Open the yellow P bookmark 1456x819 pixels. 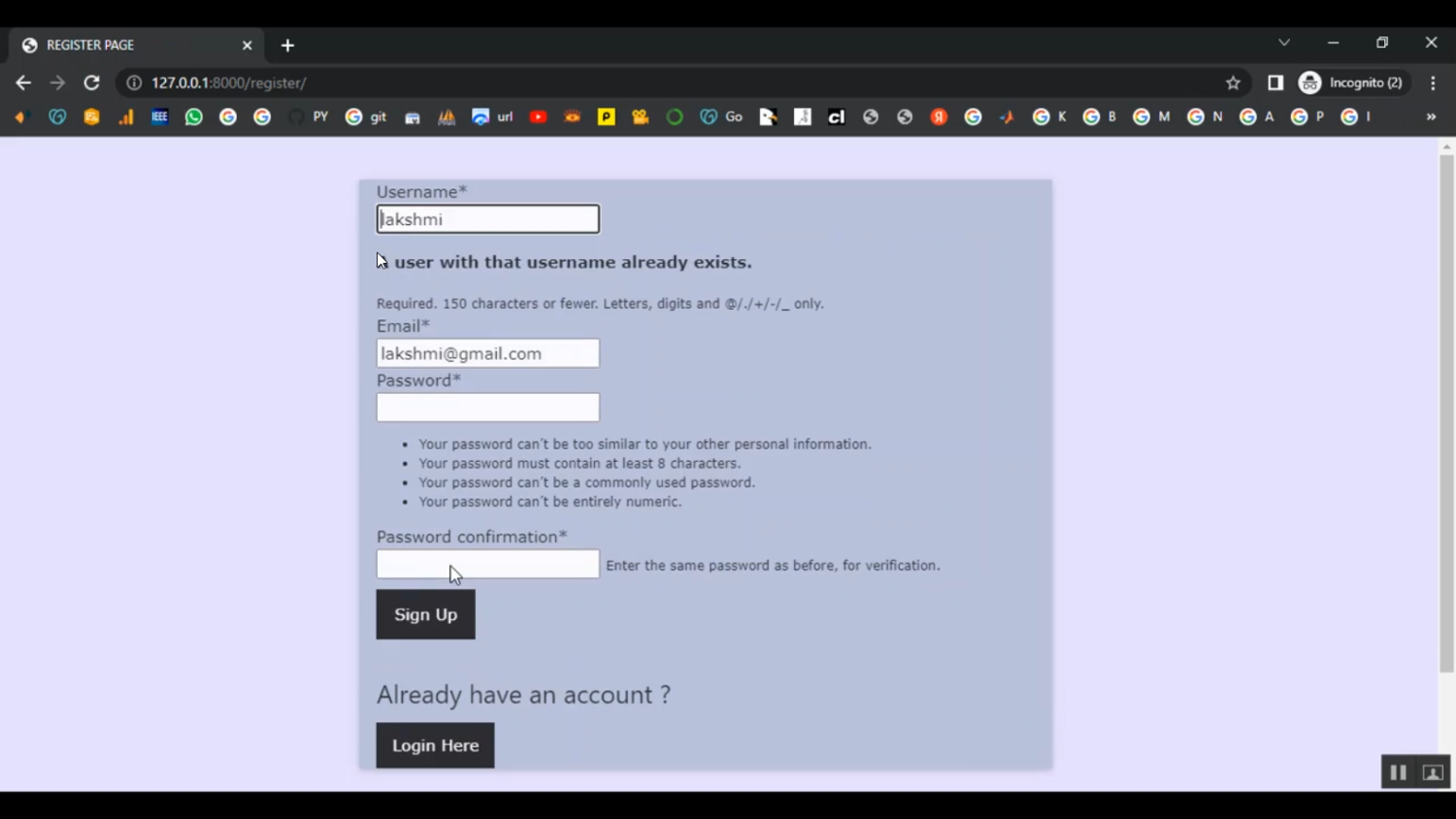(x=607, y=117)
